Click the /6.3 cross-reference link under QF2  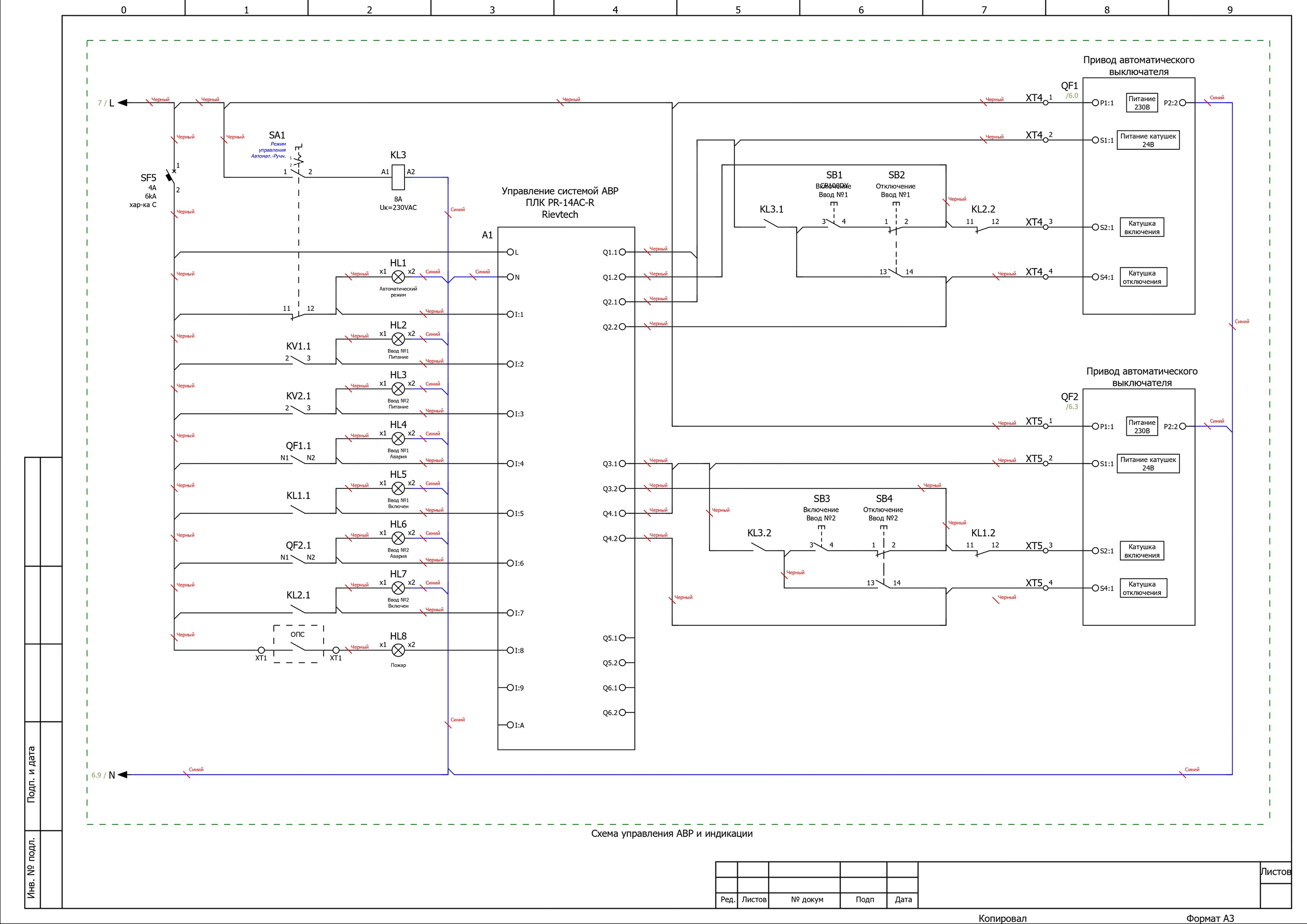(1072, 407)
